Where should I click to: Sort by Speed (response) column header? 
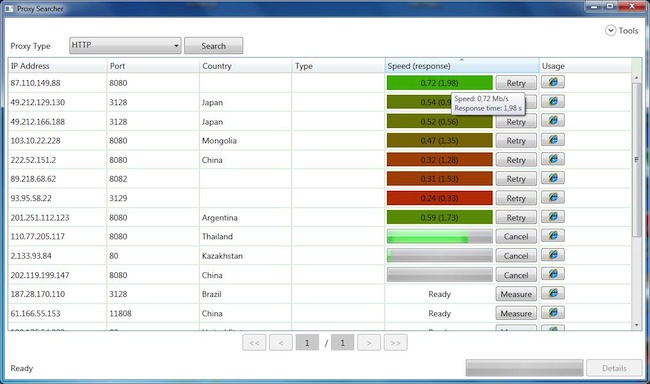pyautogui.click(x=462, y=66)
